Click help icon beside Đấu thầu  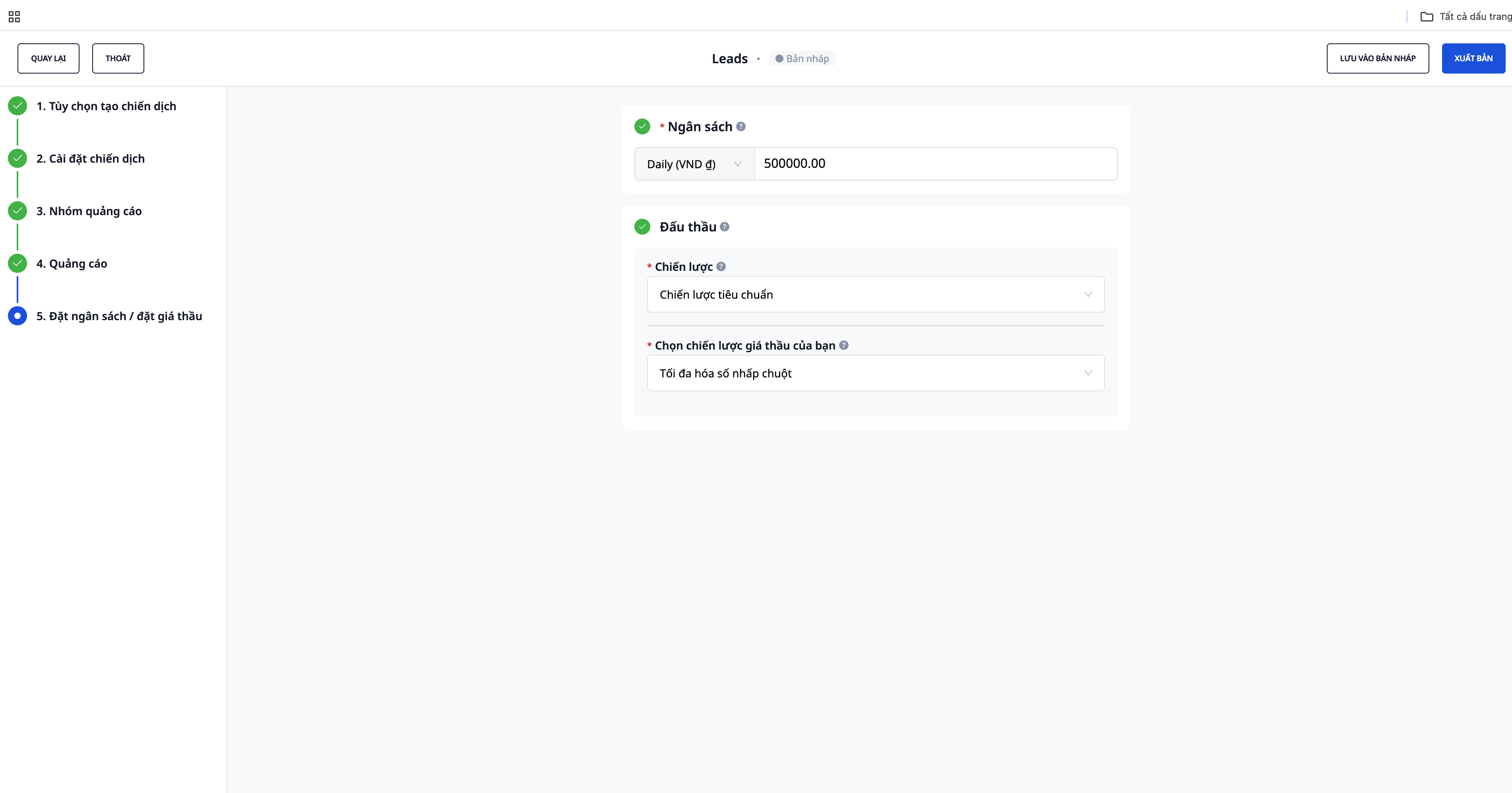(x=724, y=227)
